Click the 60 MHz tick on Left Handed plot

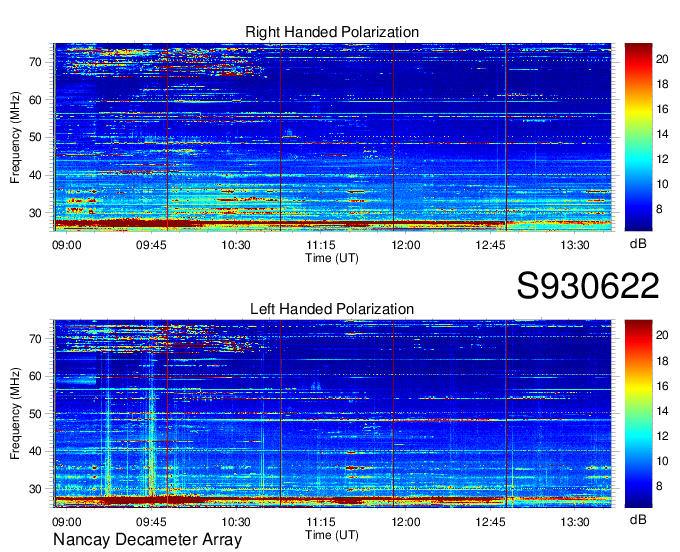36,377
